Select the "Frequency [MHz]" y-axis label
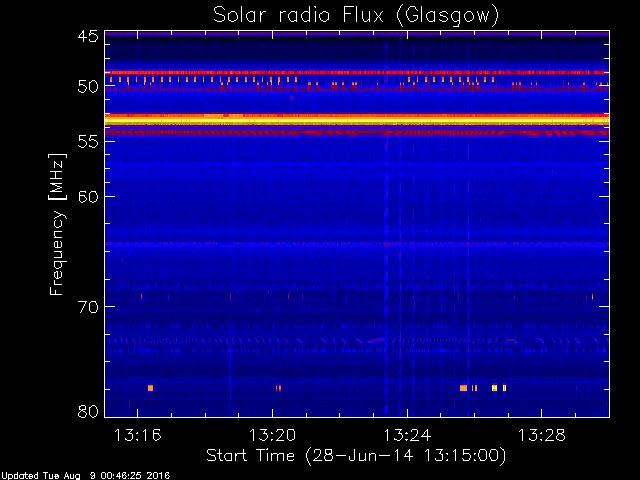The image size is (640, 480). pos(58,224)
